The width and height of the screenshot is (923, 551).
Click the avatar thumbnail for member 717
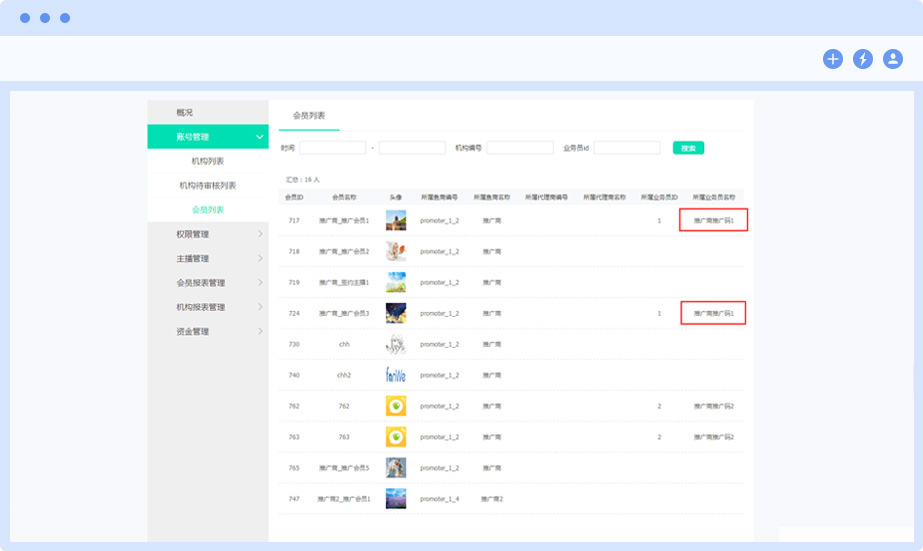[x=396, y=220]
